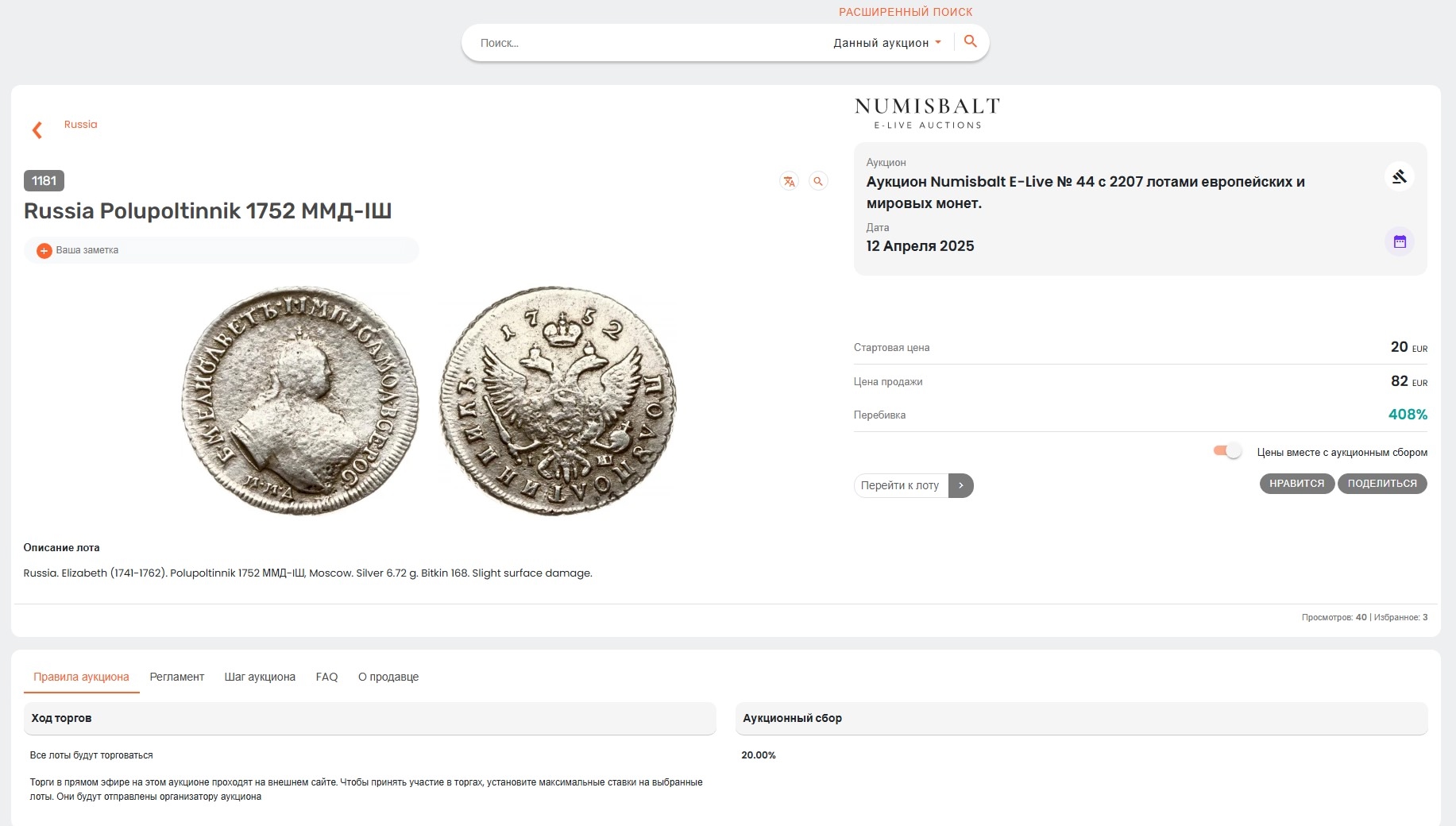
Task: Switch to the Регламент tab
Action: tap(176, 677)
